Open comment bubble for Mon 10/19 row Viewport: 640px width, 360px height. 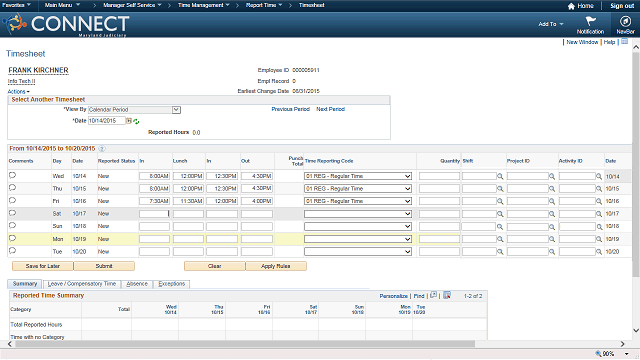coord(12,238)
